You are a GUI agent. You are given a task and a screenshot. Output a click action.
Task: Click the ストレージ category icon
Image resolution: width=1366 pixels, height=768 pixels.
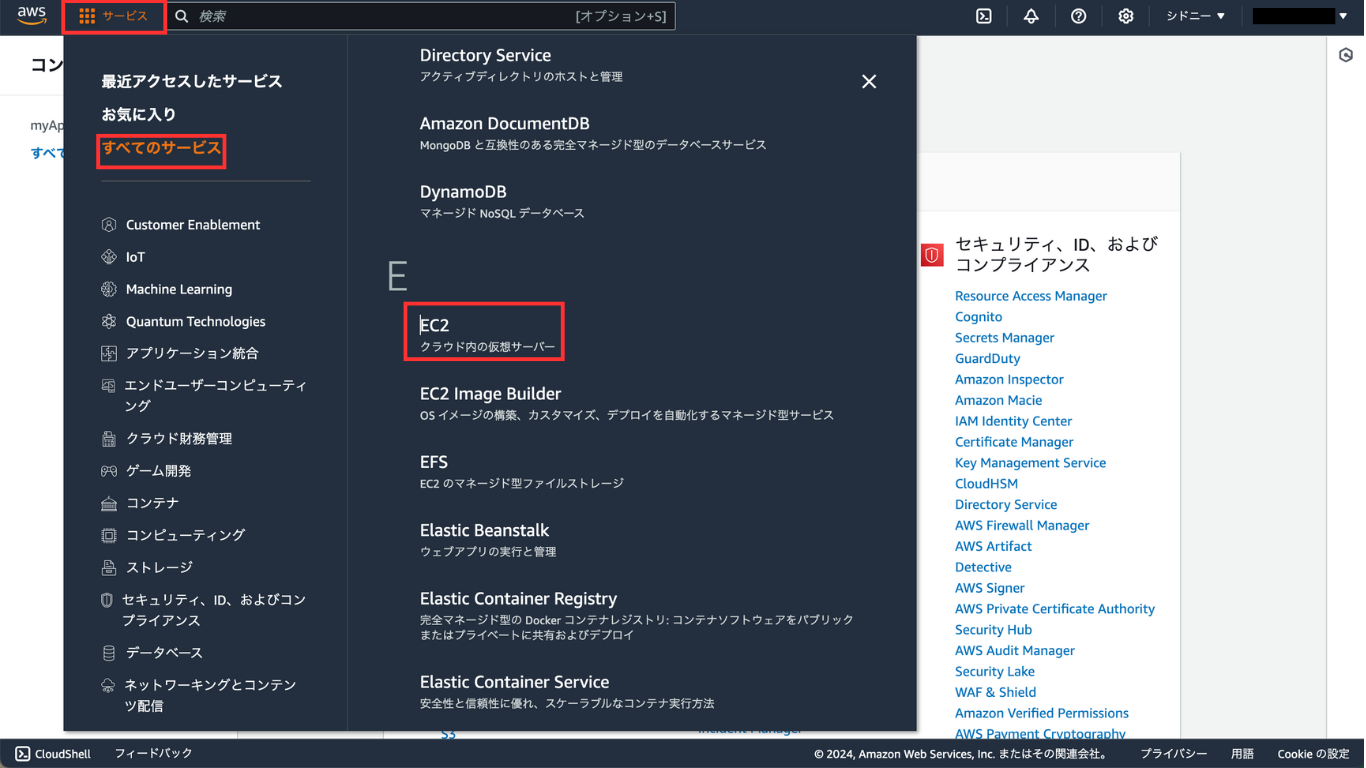coord(109,567)
